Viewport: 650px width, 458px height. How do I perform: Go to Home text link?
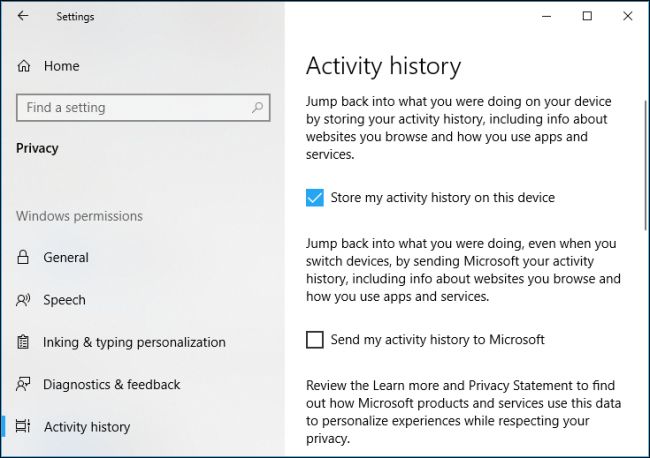pos(61,66)
